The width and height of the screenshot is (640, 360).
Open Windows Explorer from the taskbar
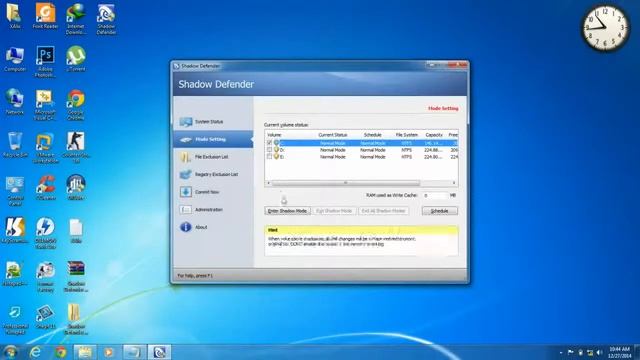(84, 352)
